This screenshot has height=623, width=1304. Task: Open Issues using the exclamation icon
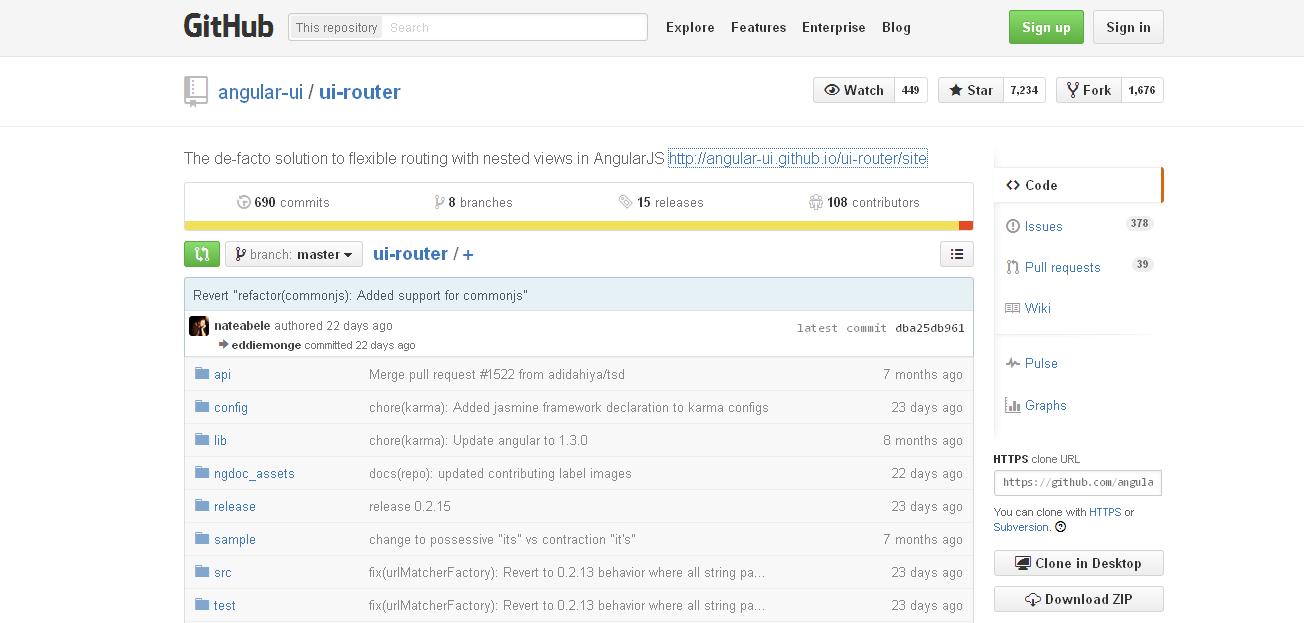[x=1013, y=226]
